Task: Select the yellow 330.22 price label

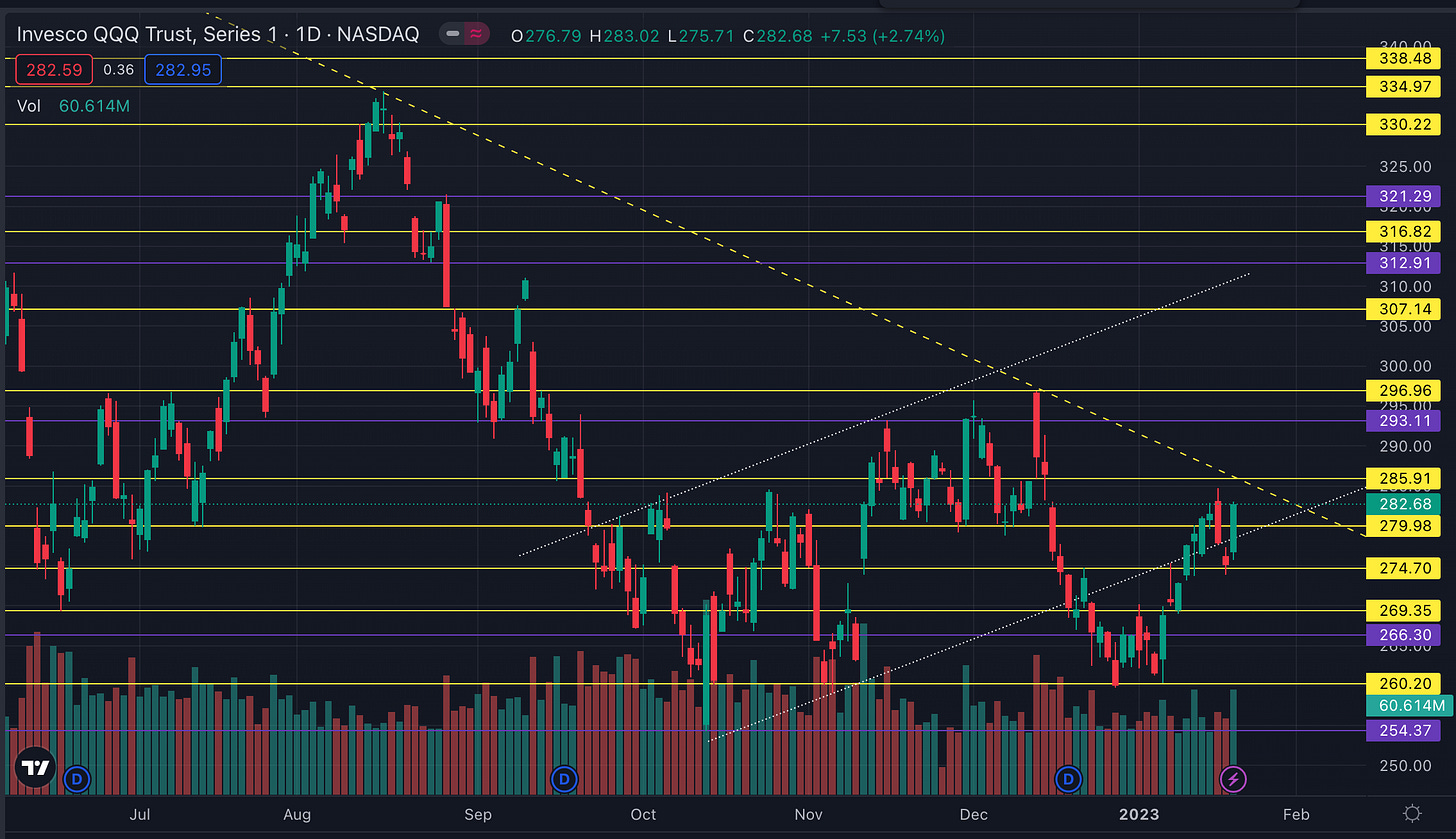Action: point(1405,125)
